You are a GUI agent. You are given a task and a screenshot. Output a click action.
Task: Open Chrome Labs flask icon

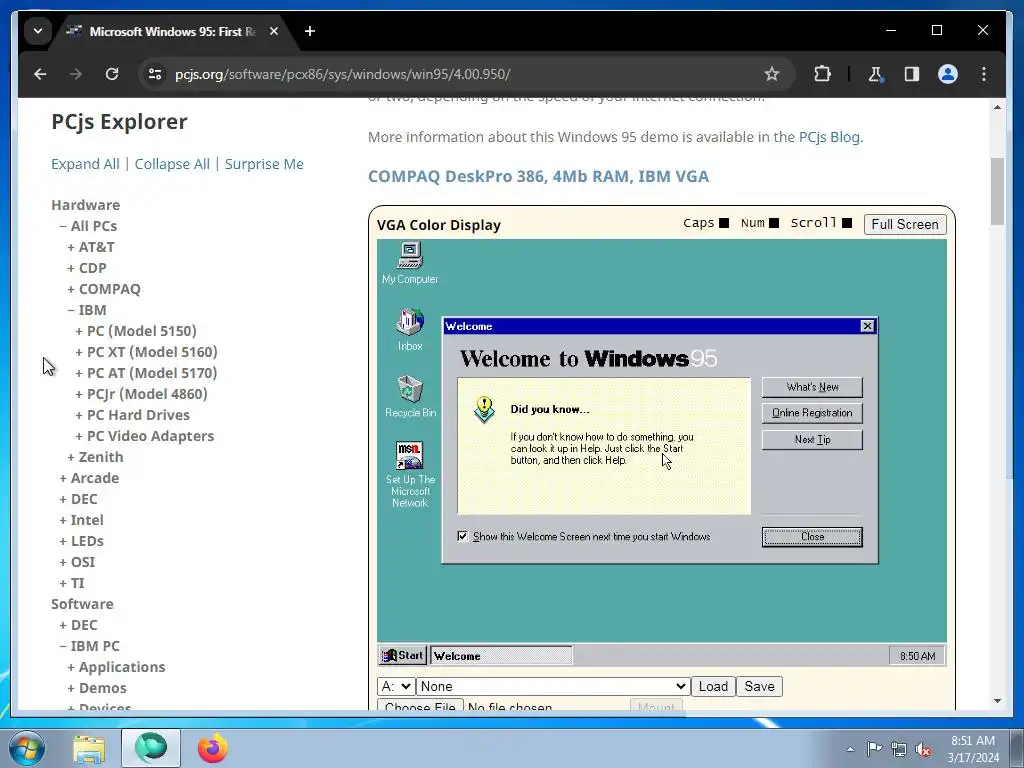(875, 74)
